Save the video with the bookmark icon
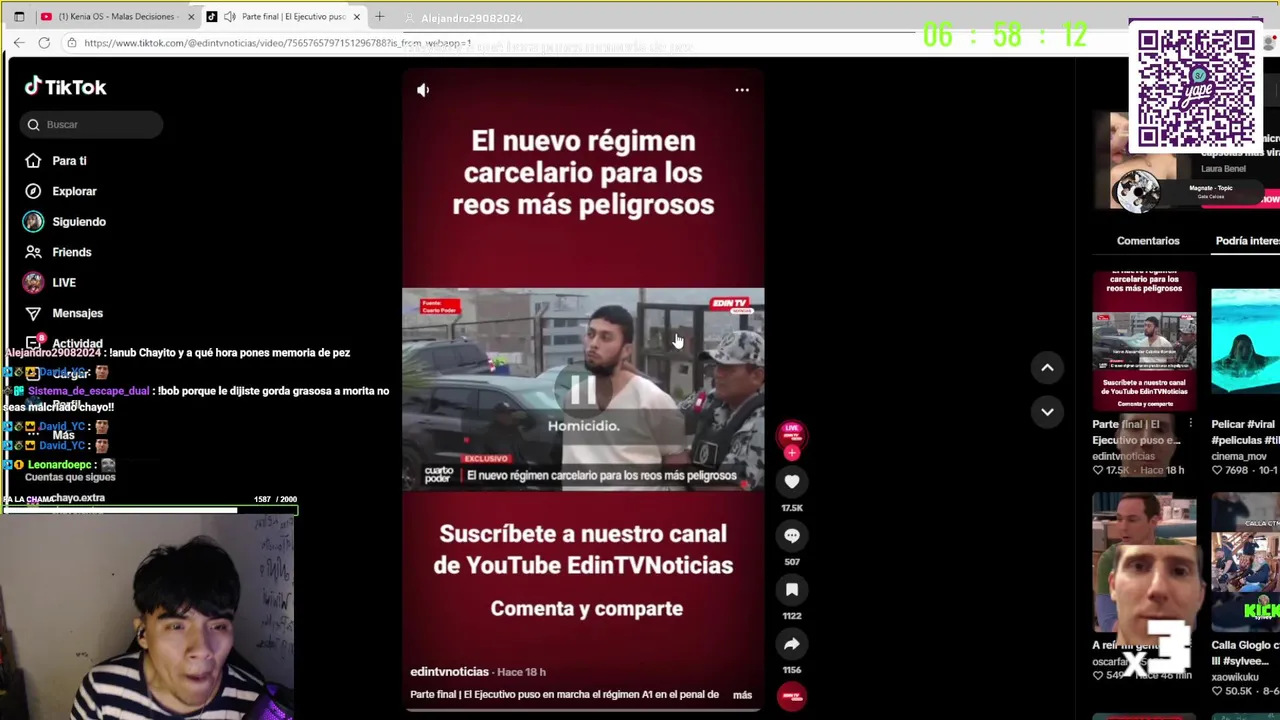 [792, 590]
